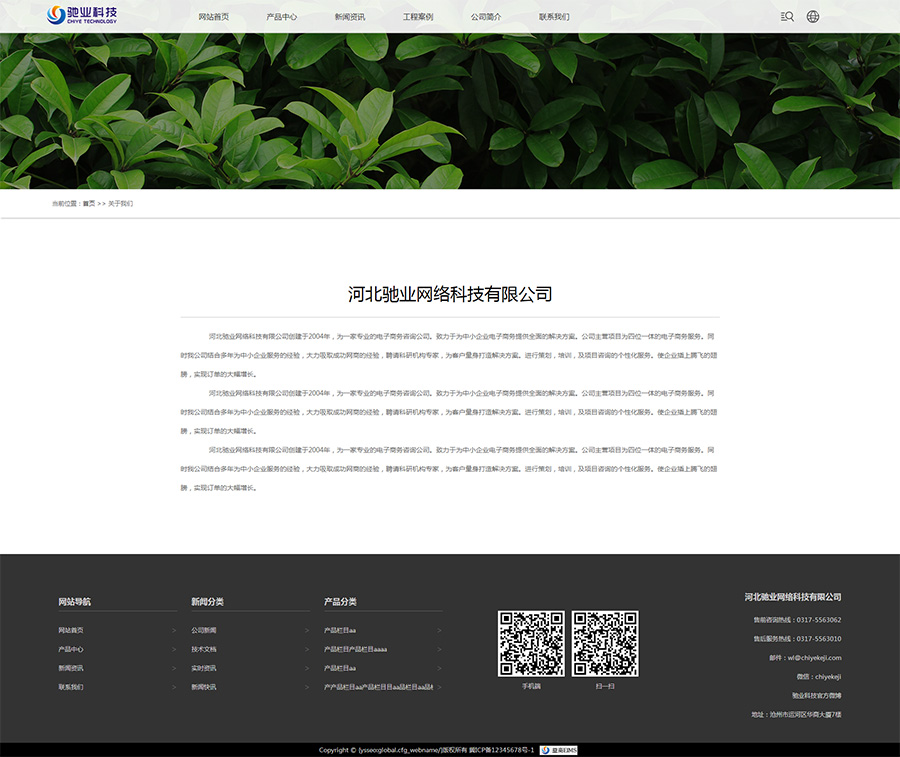
Task: Click the arrow on the last 产品分类 row
Action: pyautogui.click(x=440, y=687)
